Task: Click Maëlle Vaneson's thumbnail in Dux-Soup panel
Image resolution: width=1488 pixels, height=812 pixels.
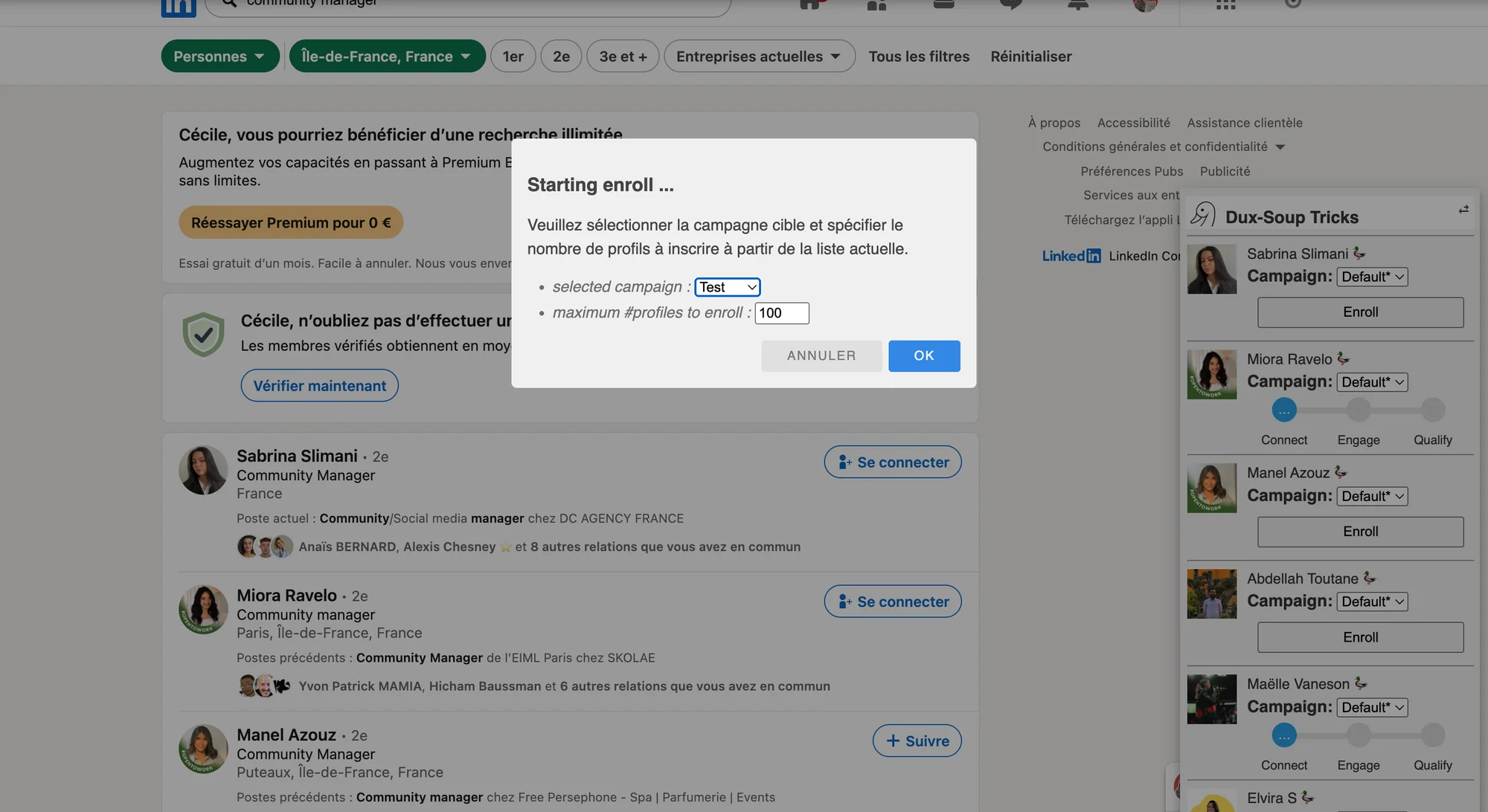Action: pyautogui.click(x=1212, y=699)
